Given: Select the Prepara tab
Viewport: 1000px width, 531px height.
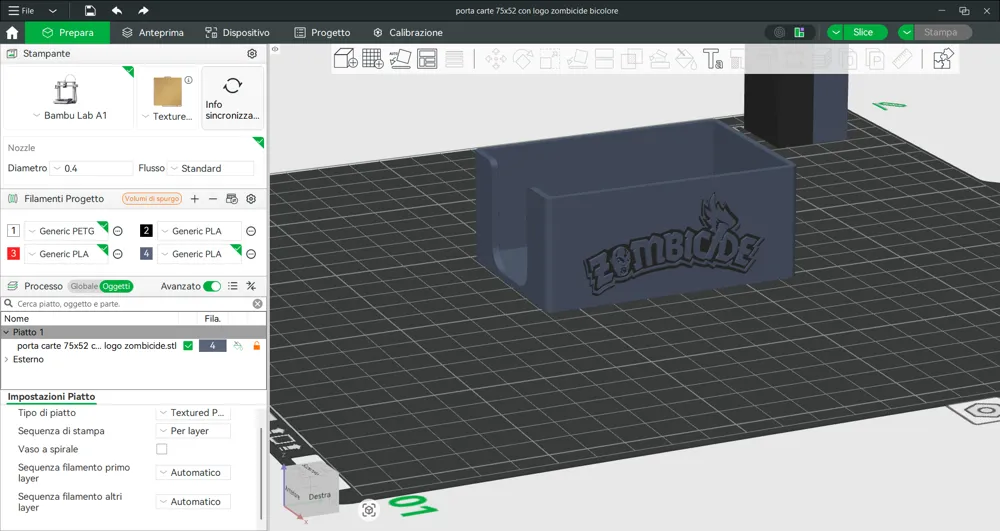Looking at the screenshot, I should click(68, 33).
